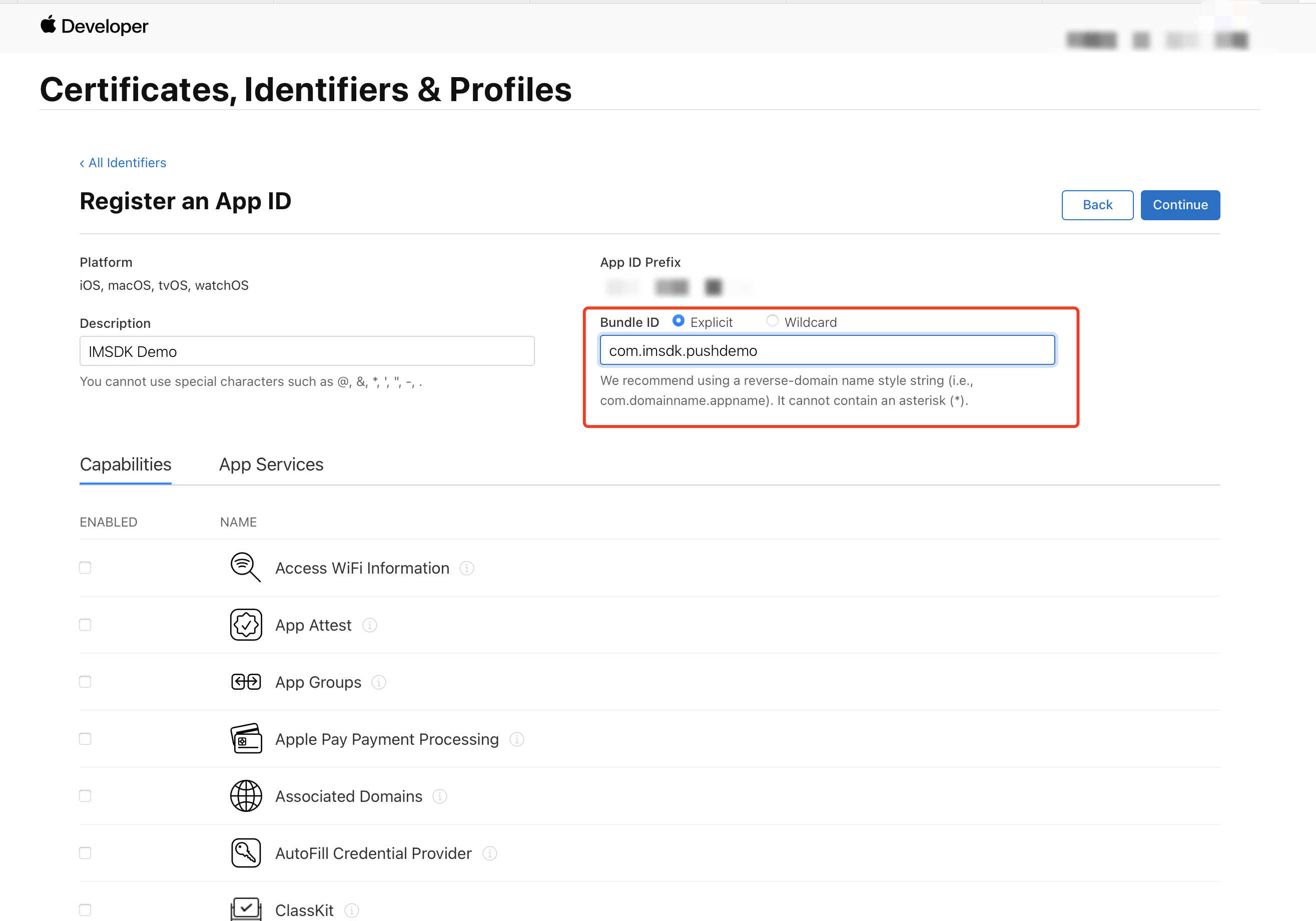Click the Apple Pay Payment Processing icon
The width and height of the screenshot is (1316, 921).
click(246, 739)
